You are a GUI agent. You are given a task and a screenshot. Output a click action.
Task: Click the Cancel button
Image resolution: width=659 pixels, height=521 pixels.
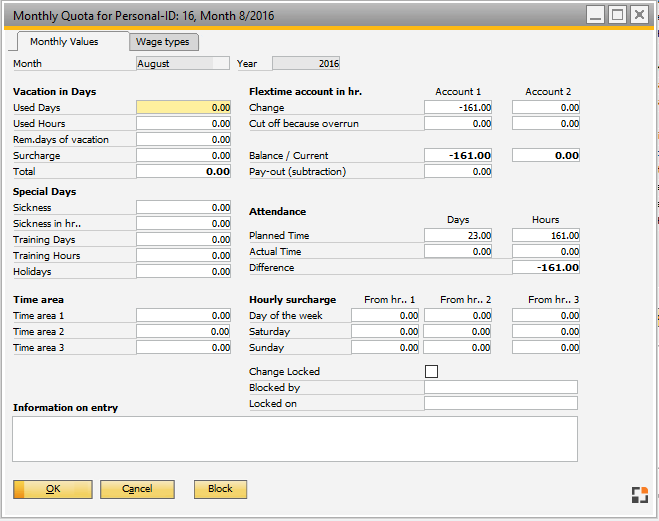tap(137, 489)
